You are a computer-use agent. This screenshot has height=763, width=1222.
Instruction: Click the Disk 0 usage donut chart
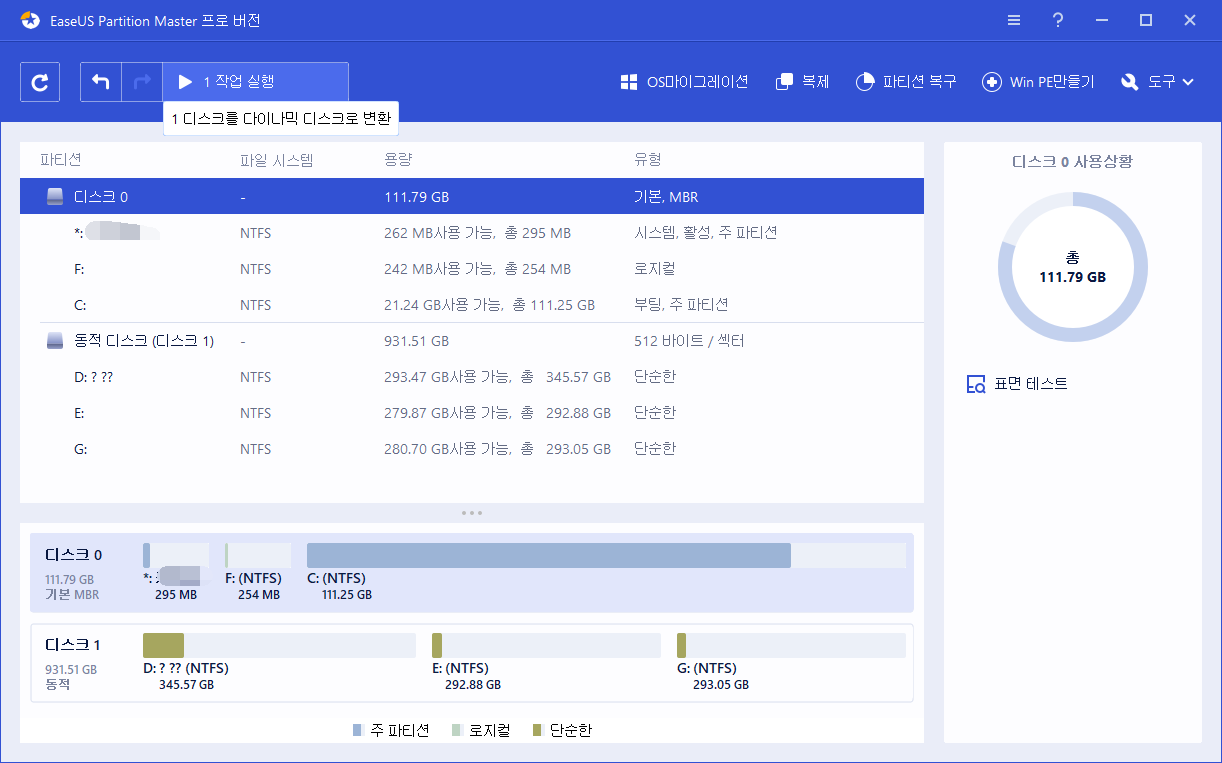tap(1072, 267)
